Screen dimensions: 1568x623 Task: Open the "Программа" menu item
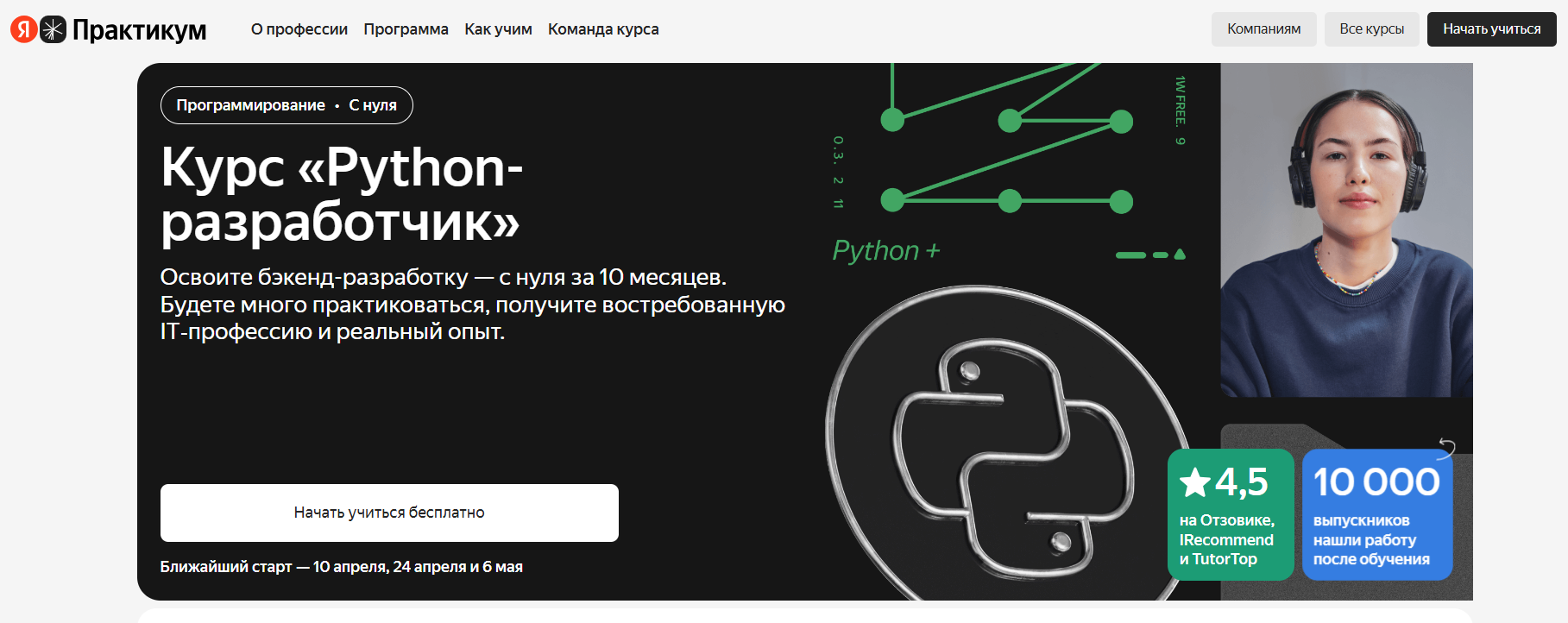click(x=406, y=29)
